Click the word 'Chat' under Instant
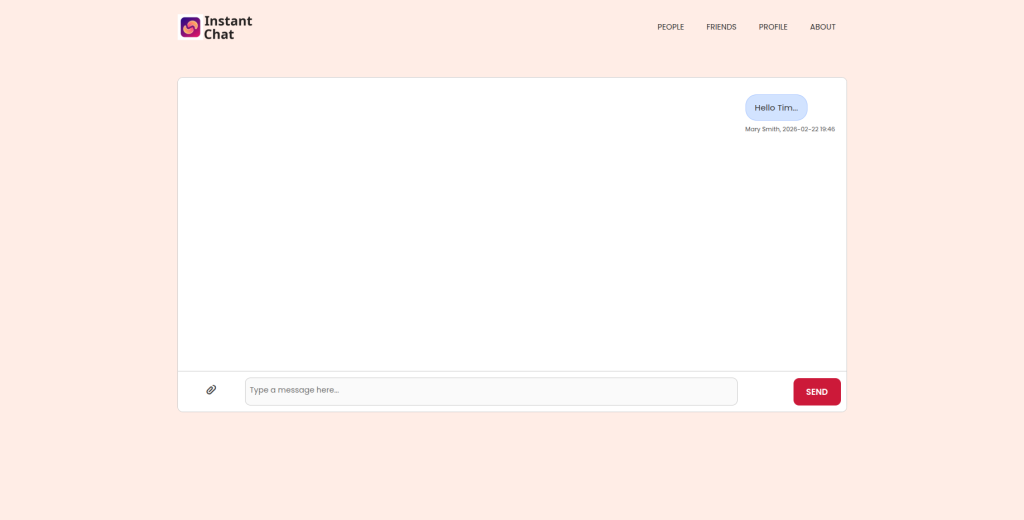The width and height of the screenshot is (1024, 520). pyautogui.click(x=219, y=35)
